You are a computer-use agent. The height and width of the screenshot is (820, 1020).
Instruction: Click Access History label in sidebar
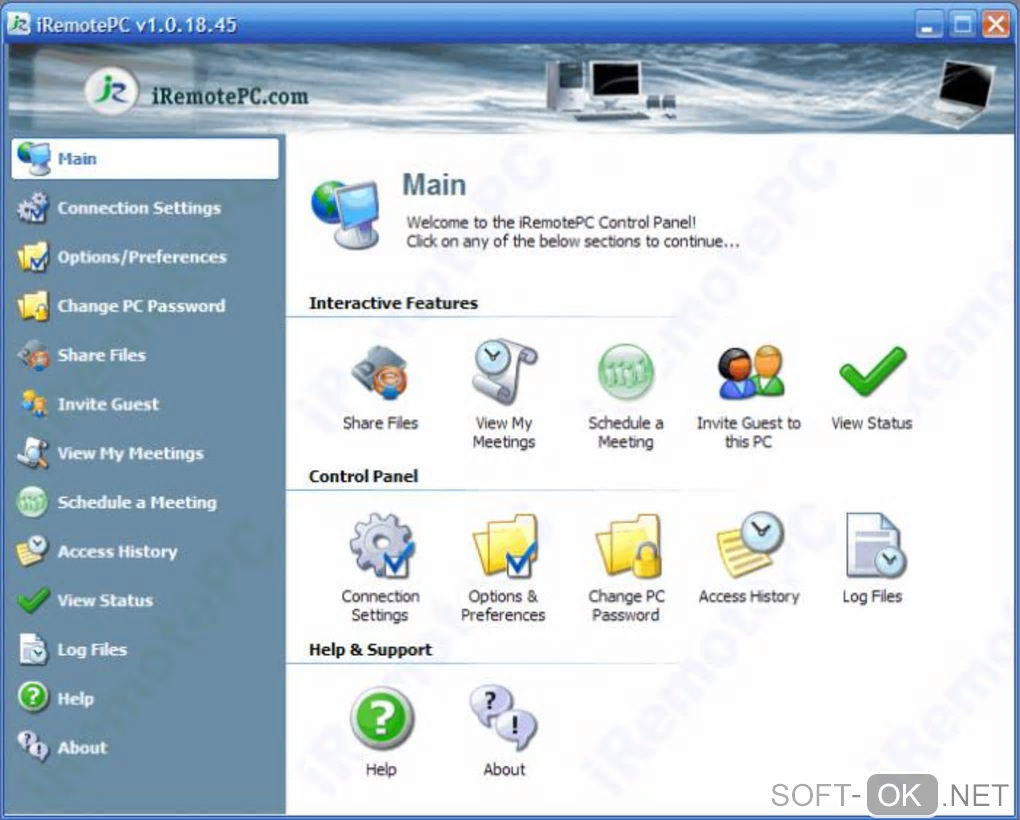117,551
